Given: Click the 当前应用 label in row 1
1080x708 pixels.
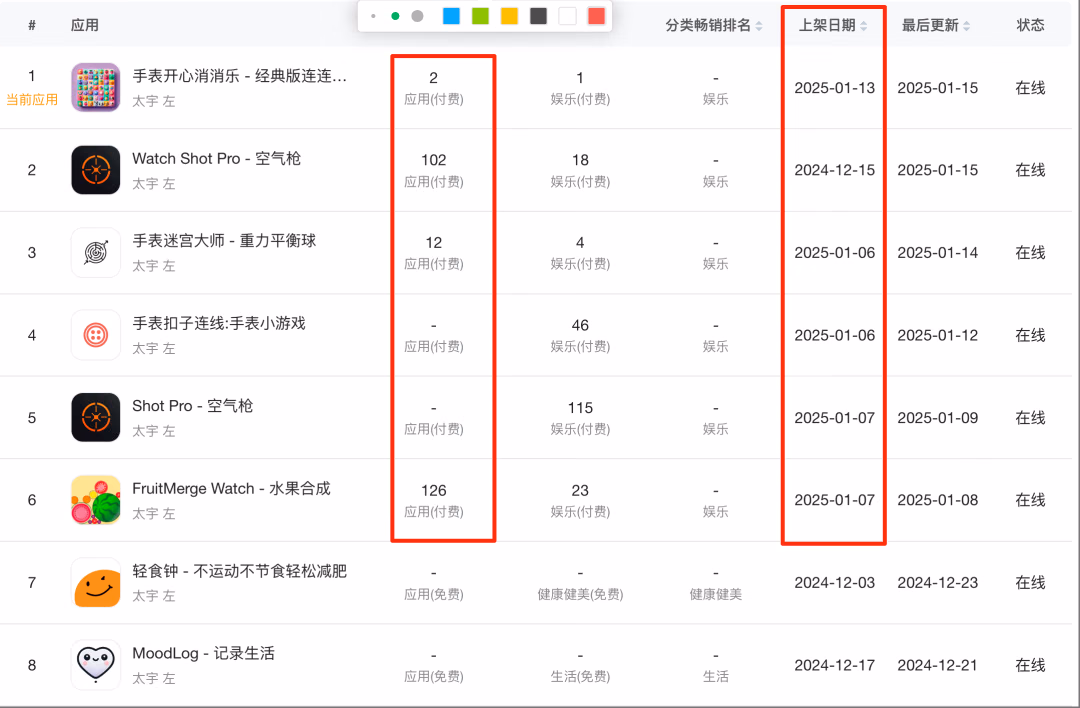Looking at the screenshot, I should 32,100.
